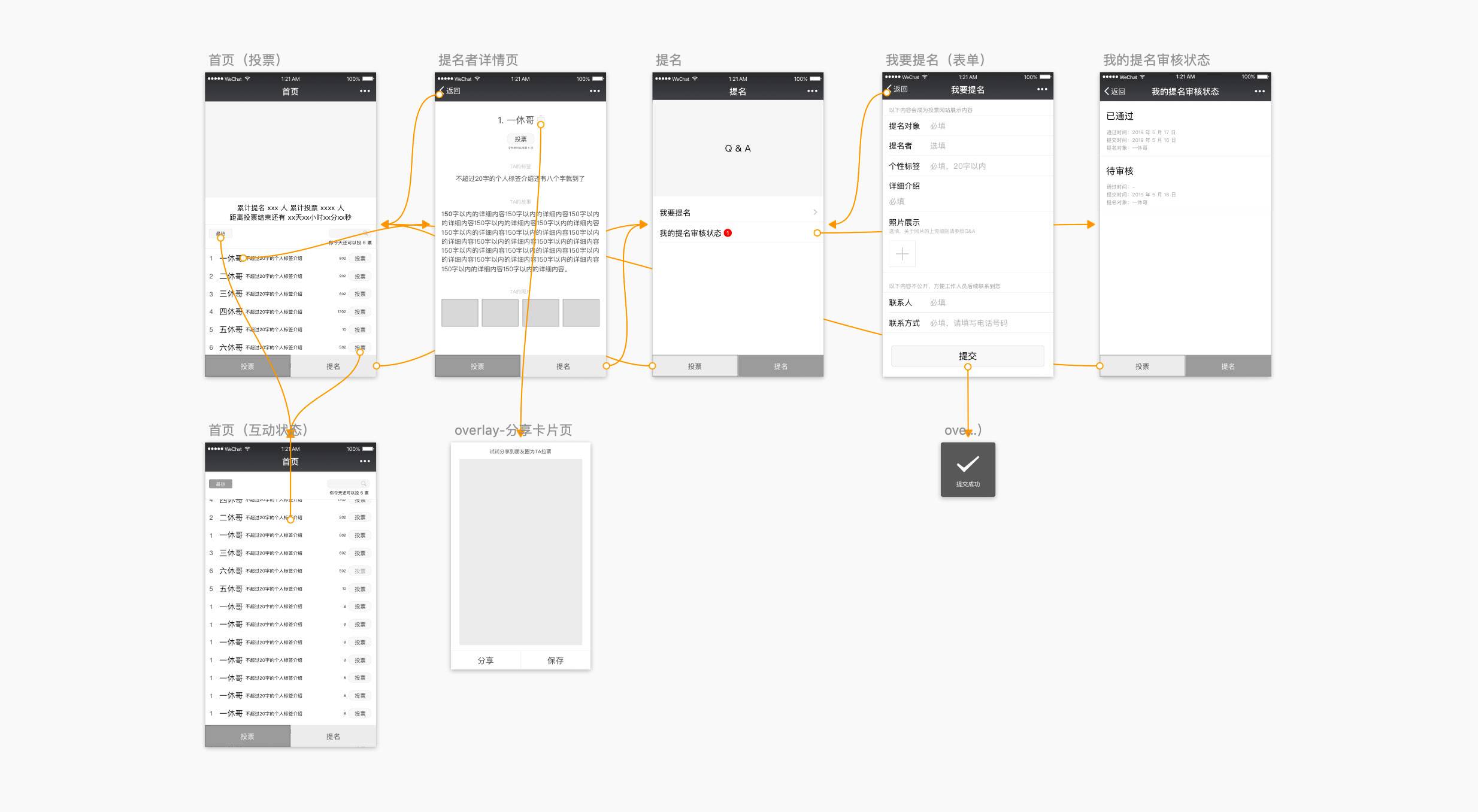Select 提名 tab on 我的提名审核状态 screen
Viewport: 1478px width, 812px height.
pos(1228,366)
